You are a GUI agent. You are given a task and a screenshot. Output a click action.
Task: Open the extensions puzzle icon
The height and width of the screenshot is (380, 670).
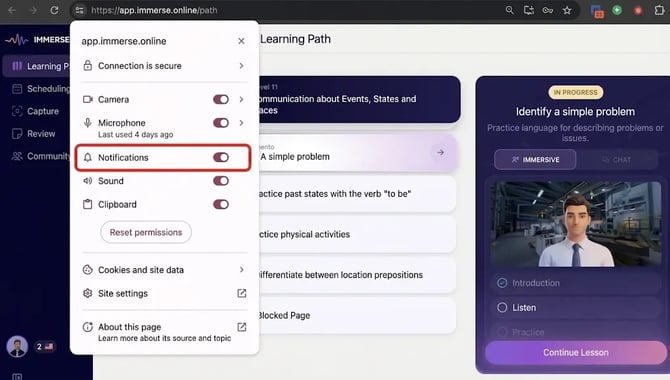[x=659, y=10]
